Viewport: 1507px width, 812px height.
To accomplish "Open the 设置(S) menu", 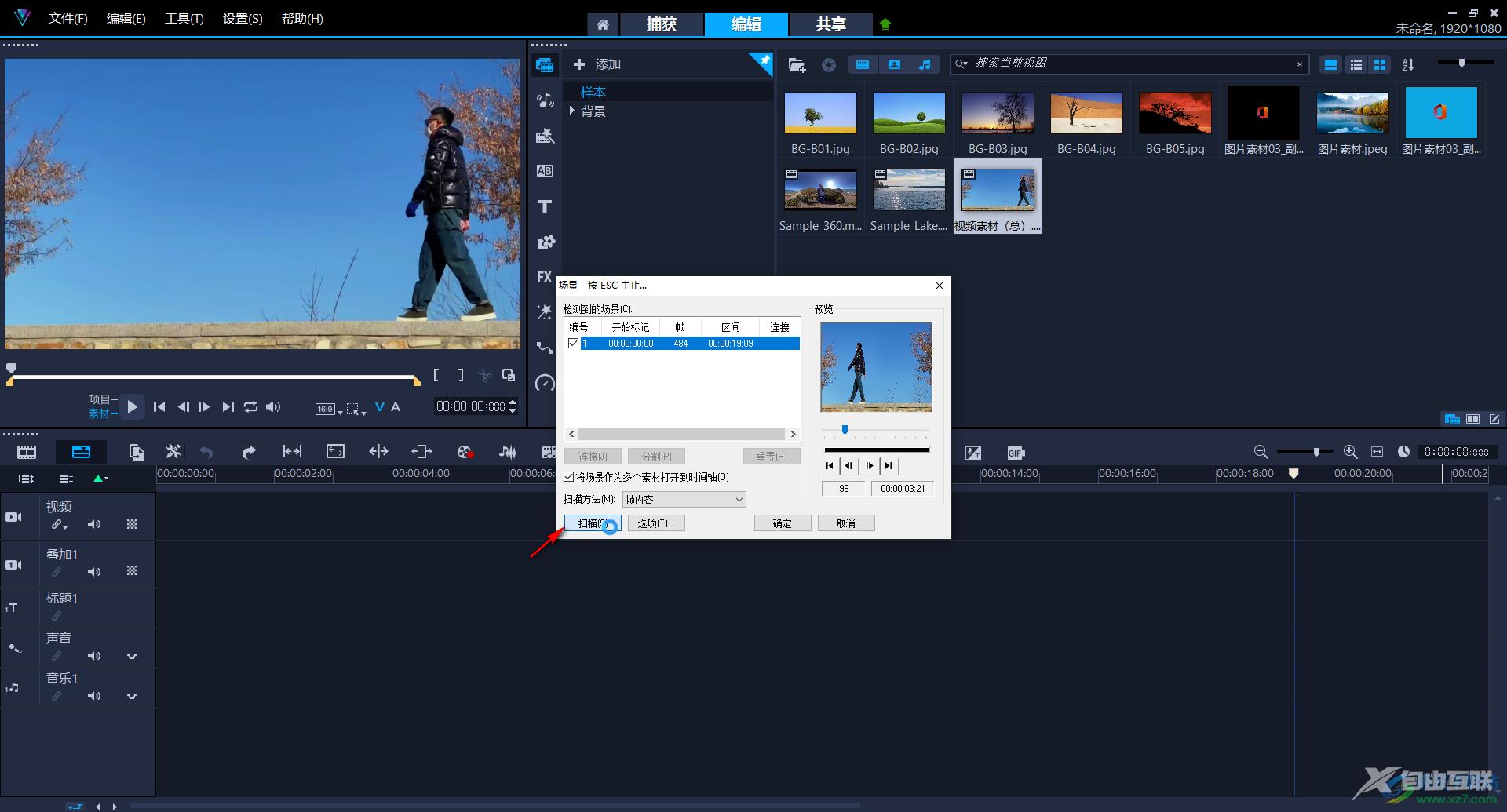I will (243, 19).
